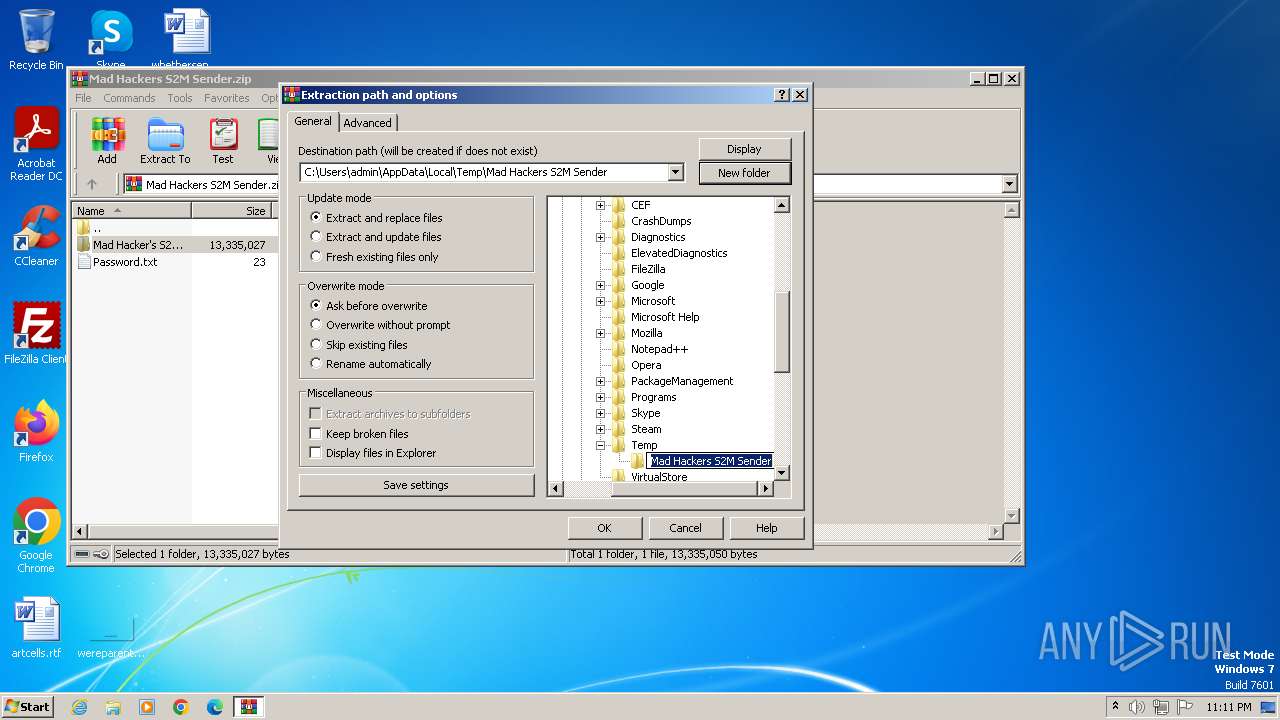
Task: Select Extract and replace files option
Action: 376,218
